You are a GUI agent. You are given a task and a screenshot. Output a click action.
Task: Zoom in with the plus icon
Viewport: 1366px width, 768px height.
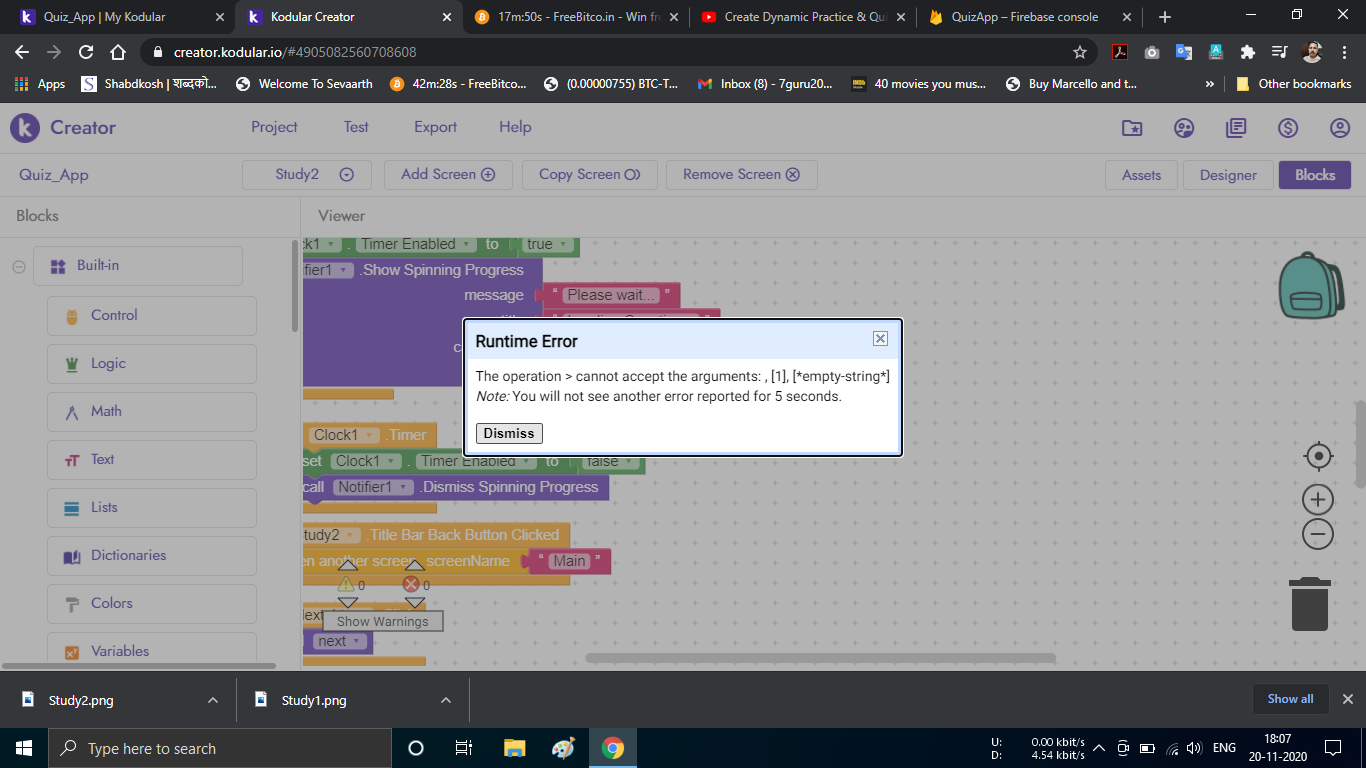tap(1318, 499)
